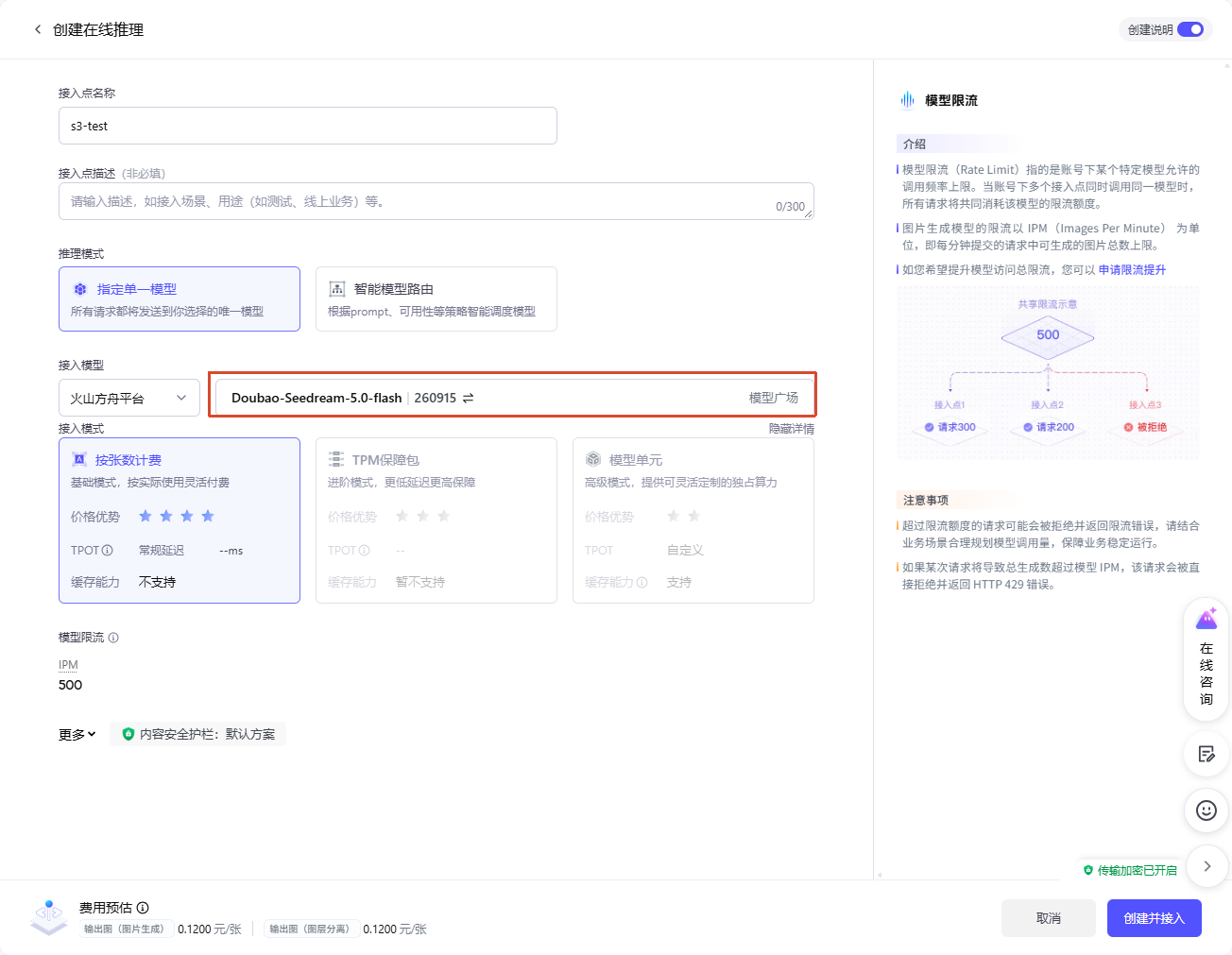Screen dimensions: 1232x955
Task: Click the 输出图（图层分离） price tag
Action: (x=310, y=929)
